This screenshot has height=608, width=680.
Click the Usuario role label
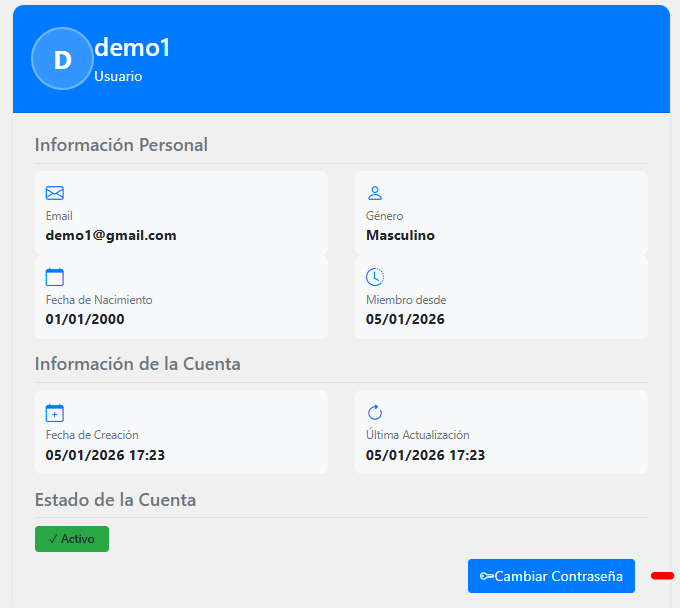click(118, 76)
